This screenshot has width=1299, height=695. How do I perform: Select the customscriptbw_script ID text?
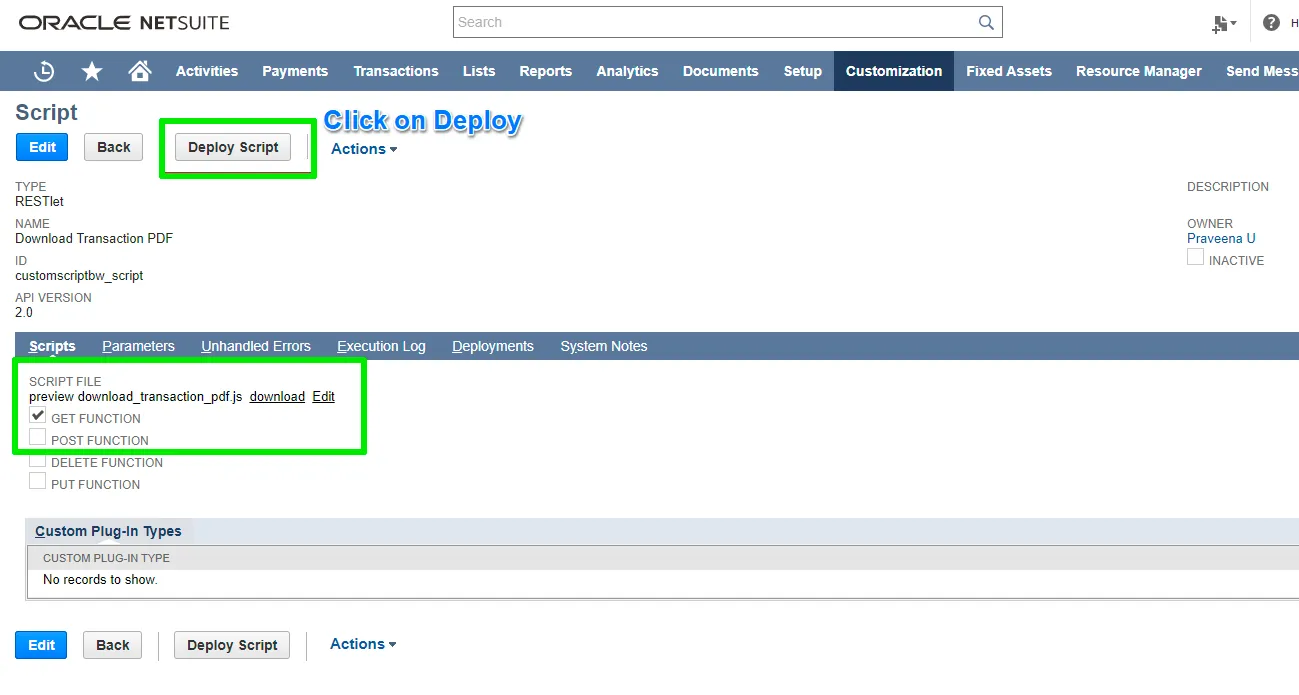(x=79, y=276)
